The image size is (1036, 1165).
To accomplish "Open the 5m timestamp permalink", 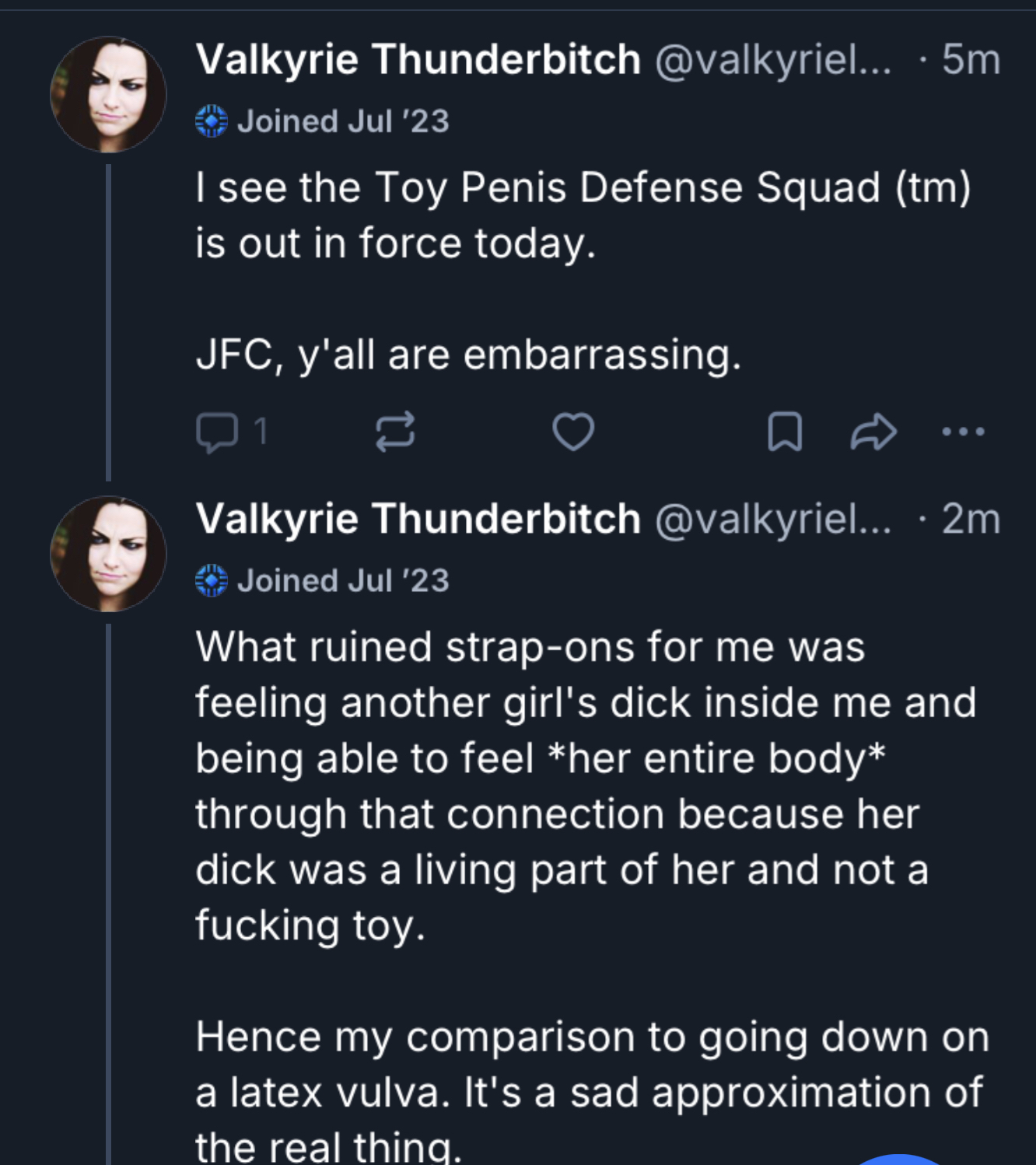I will click(x=971, y=60).
